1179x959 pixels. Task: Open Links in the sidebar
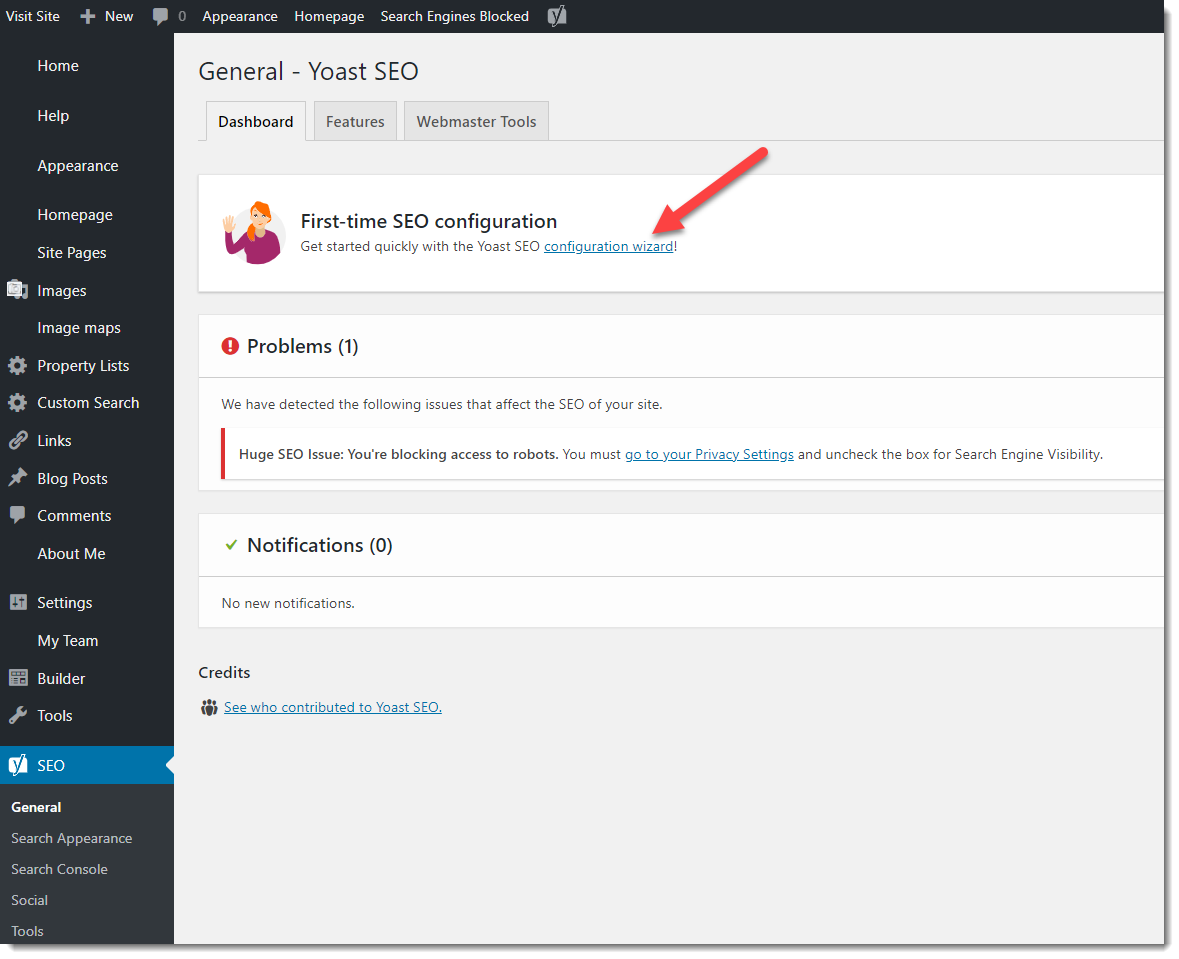tap(54, 441)
